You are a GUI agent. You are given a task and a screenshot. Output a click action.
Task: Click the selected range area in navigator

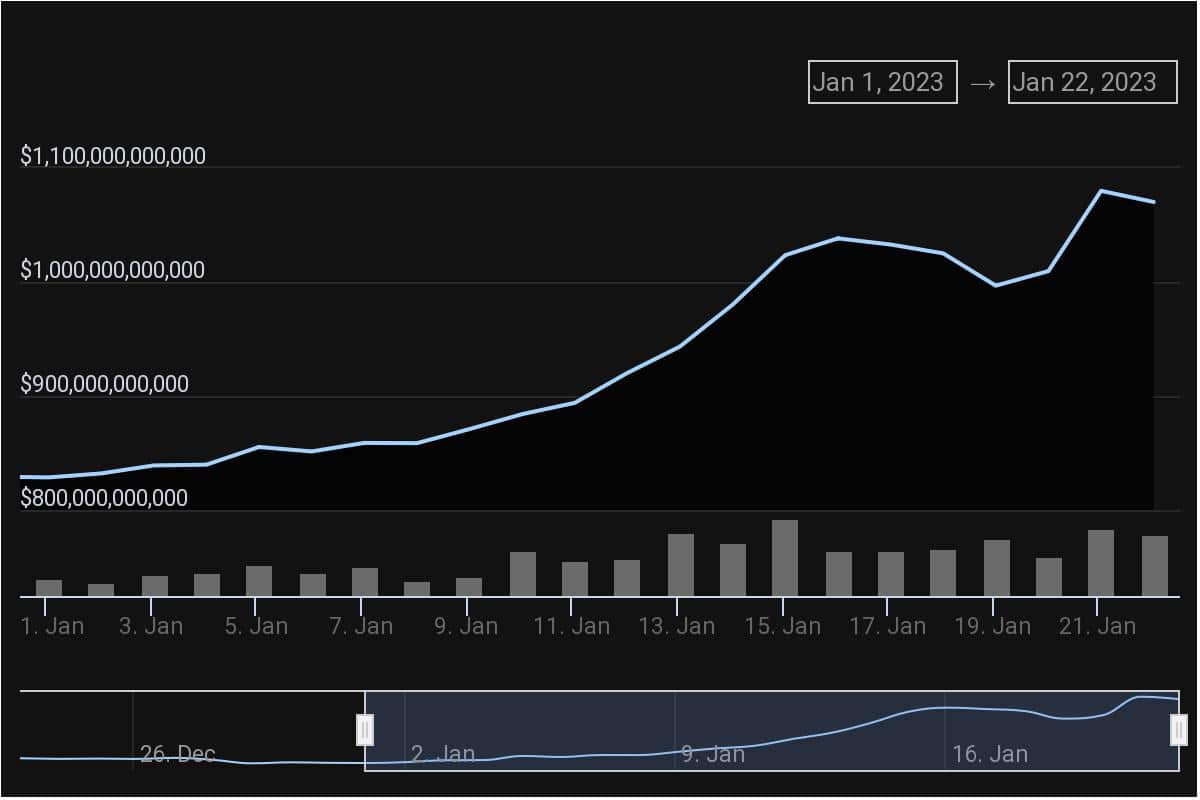click(x=772, y=731)
